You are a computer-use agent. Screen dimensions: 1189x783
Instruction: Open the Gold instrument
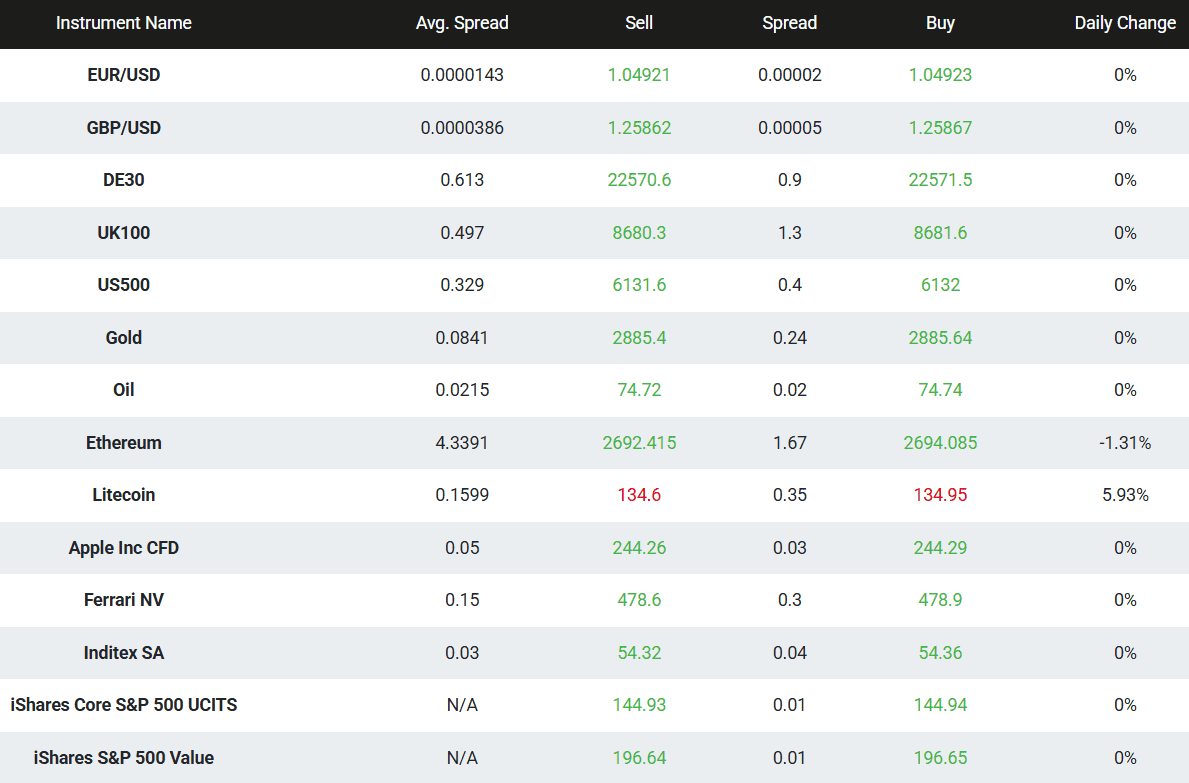[124, 338]
